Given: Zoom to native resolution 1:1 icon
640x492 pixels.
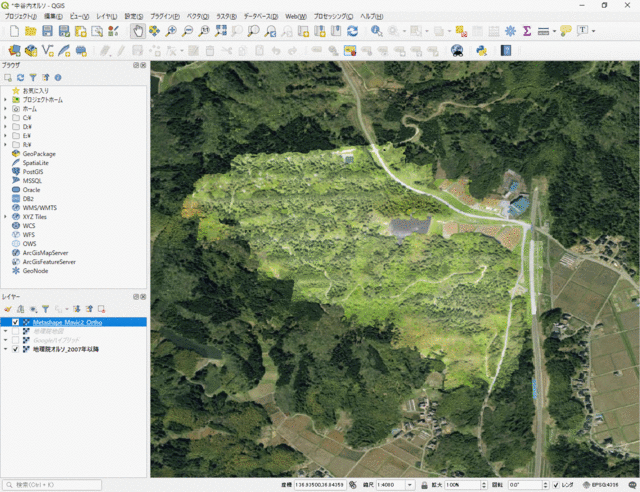Looking at the screenshot, I should tap(204, 31).
